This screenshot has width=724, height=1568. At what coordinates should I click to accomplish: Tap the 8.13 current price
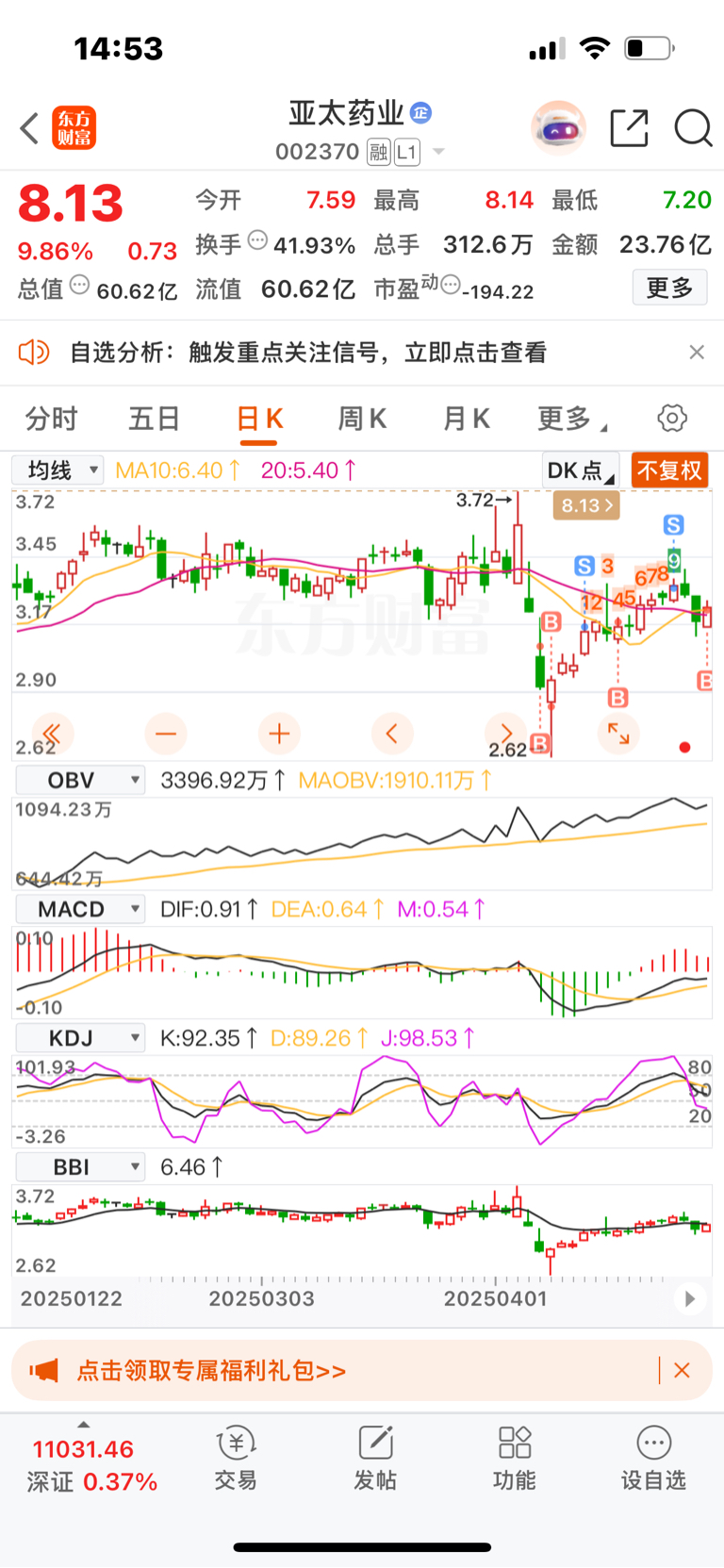tap(71, 204)
